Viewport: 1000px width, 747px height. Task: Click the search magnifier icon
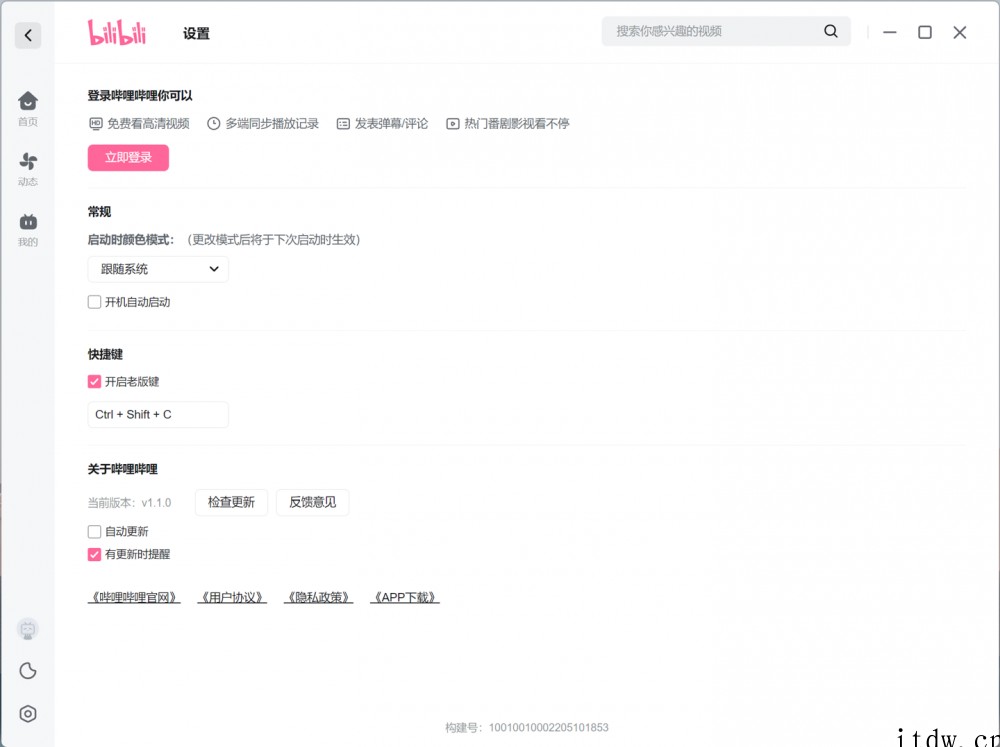tap(830, 31)
